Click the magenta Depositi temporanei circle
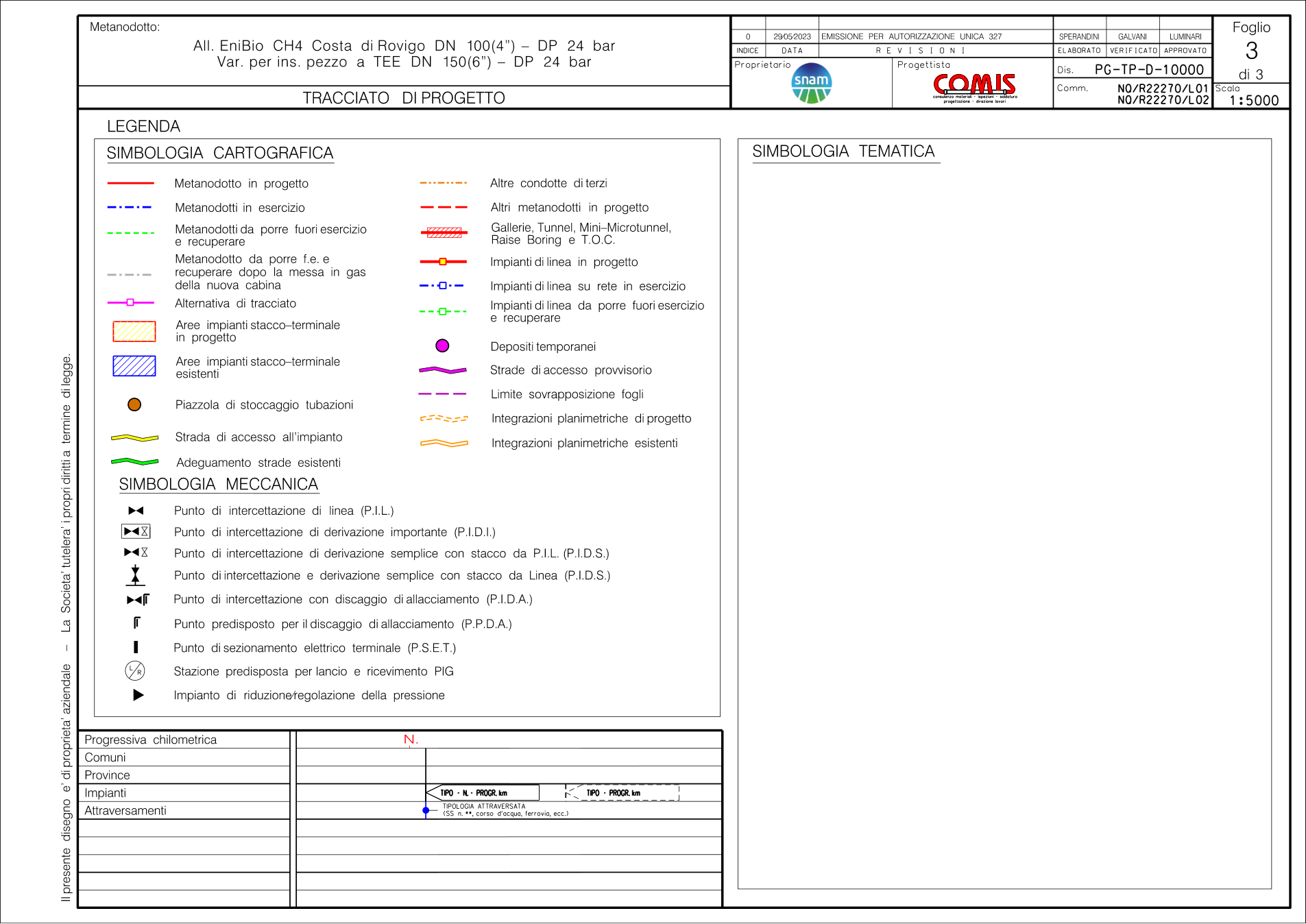This screenshot has height=924, width=1306. [442, 345]
